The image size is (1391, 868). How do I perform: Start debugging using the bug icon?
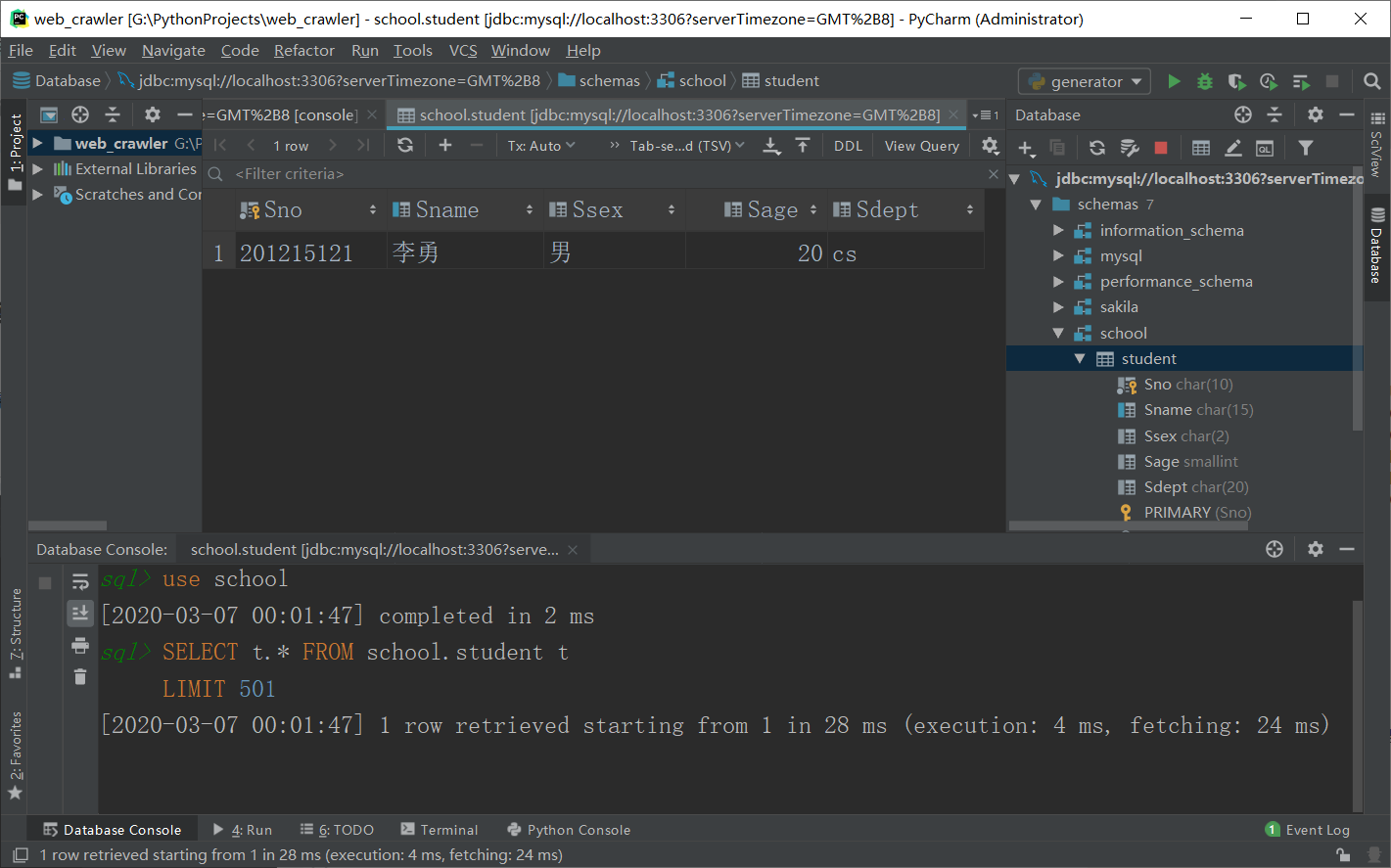pyautogui.click(x=1204, y=80)
